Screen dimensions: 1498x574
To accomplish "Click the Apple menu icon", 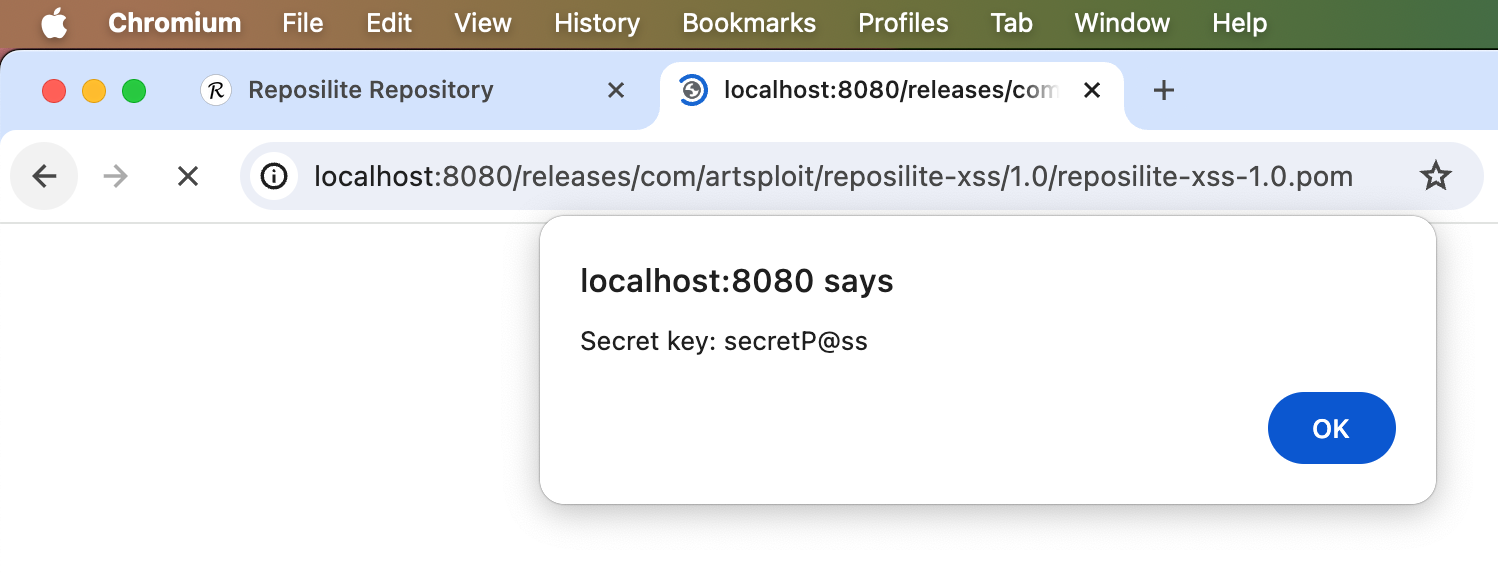I will [54, 23].
